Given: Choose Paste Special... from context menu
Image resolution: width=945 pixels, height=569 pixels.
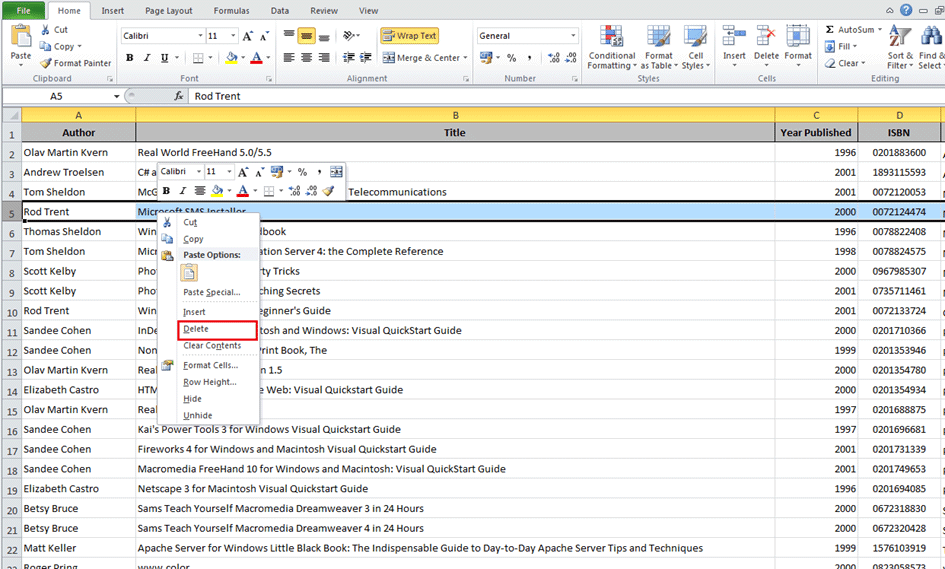Looking at the screenshot, I should click(212, 292).
